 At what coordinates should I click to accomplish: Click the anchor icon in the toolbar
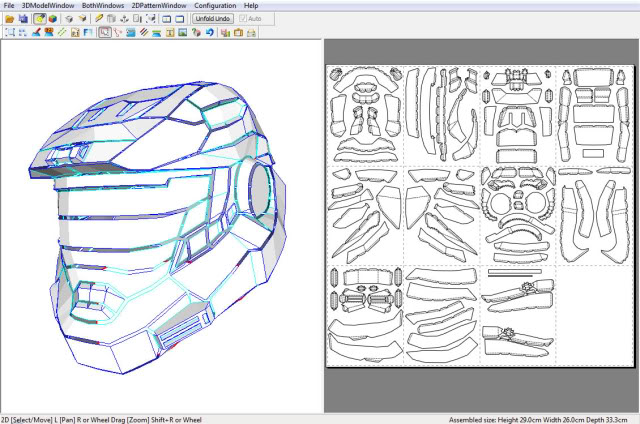click(124, 19)
